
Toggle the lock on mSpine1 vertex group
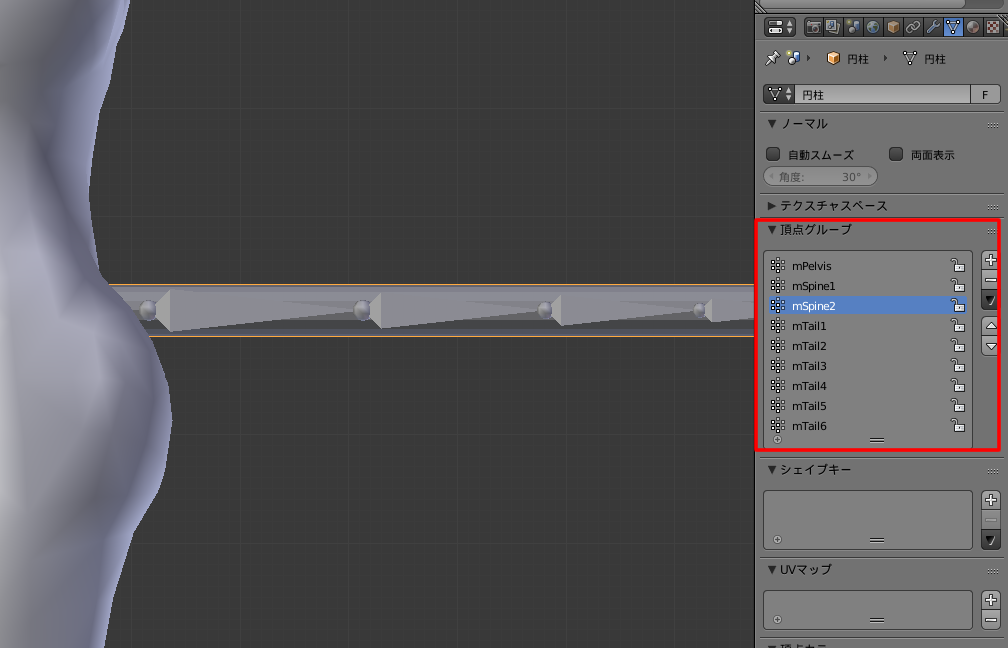[958, 285]
